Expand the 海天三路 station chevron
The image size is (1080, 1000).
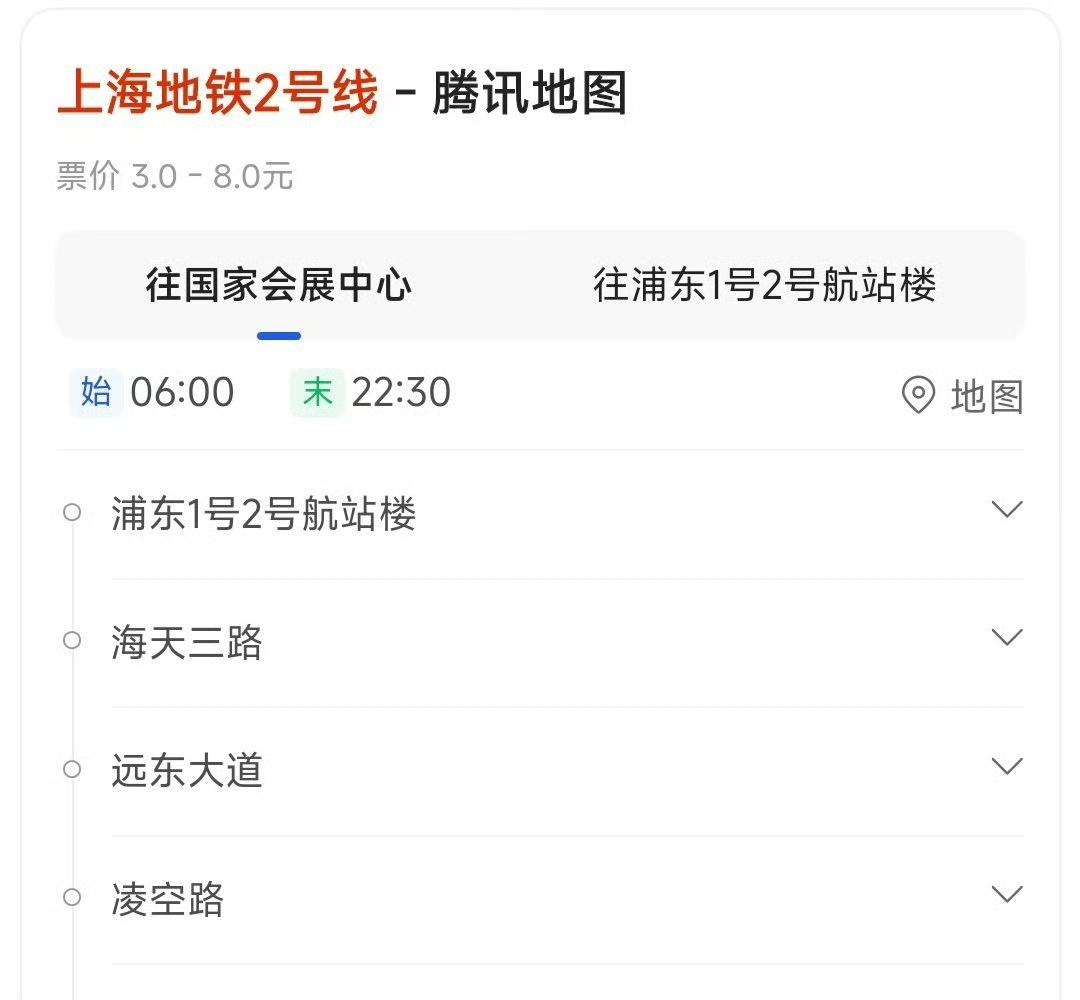pyautogui.click(x=1007, y=638)
